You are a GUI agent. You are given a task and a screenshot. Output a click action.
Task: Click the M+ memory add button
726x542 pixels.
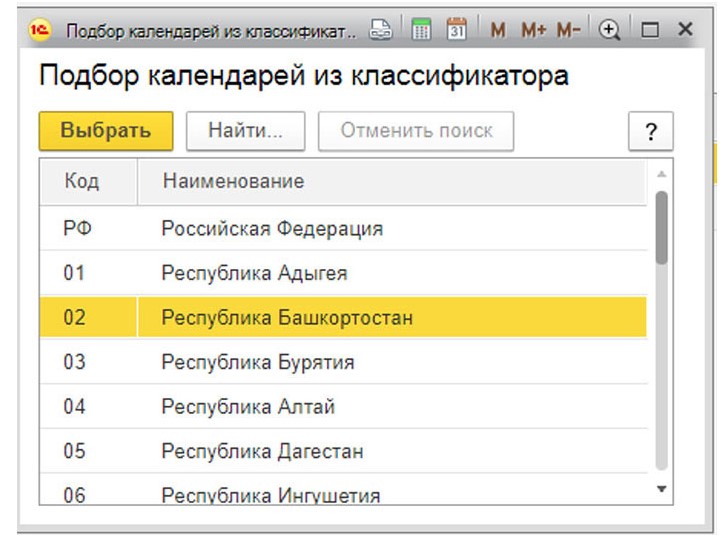coord(533,30)
